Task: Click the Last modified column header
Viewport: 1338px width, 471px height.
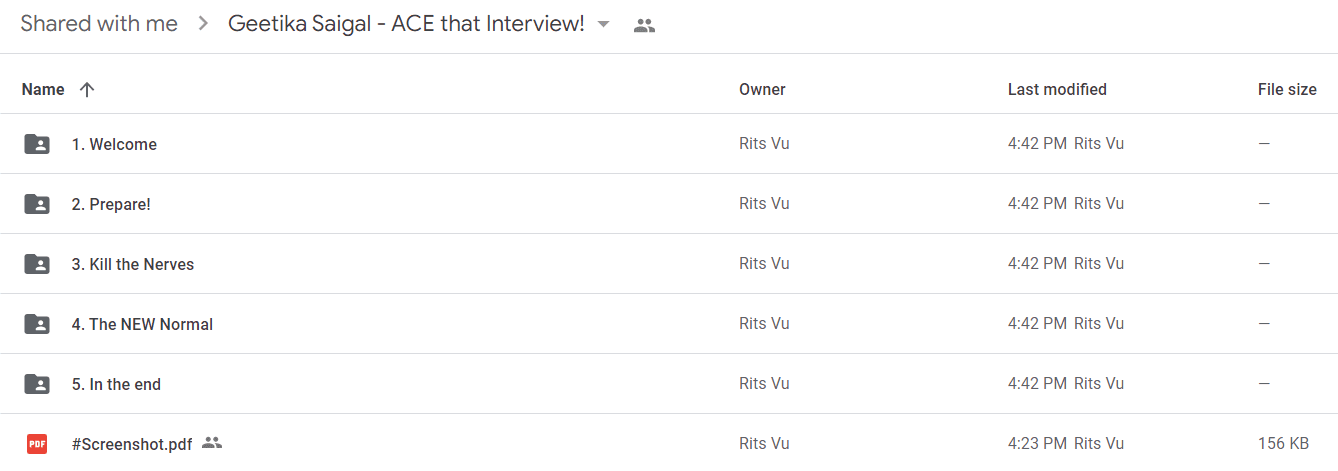Action: [x=1057, y=90]
